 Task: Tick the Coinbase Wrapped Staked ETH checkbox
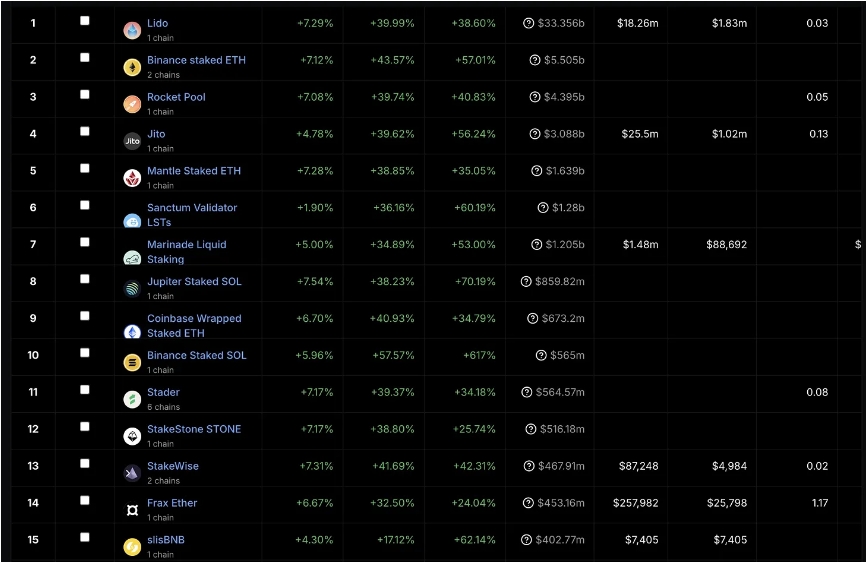pyautogui.click(x=85, y=316)
